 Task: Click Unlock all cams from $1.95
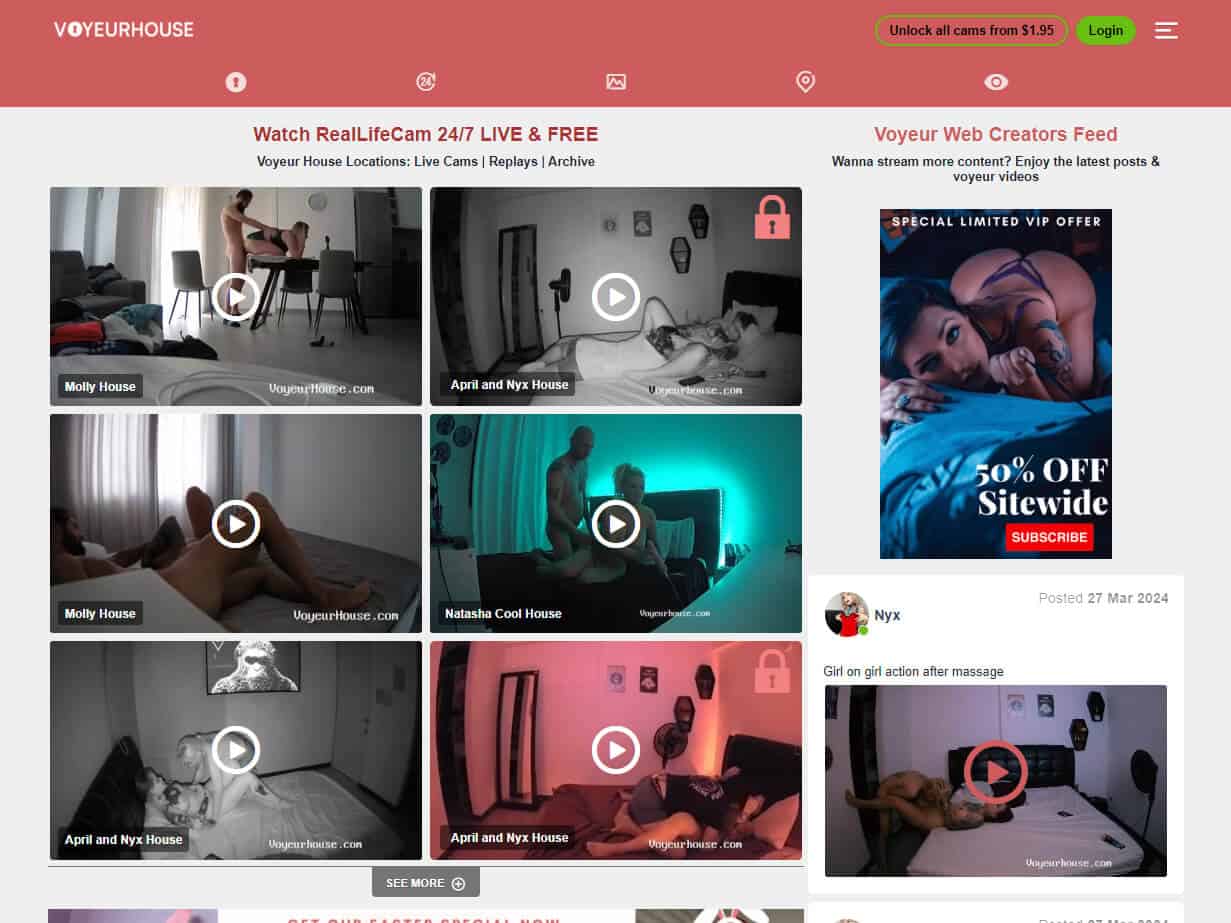point(972,30)
